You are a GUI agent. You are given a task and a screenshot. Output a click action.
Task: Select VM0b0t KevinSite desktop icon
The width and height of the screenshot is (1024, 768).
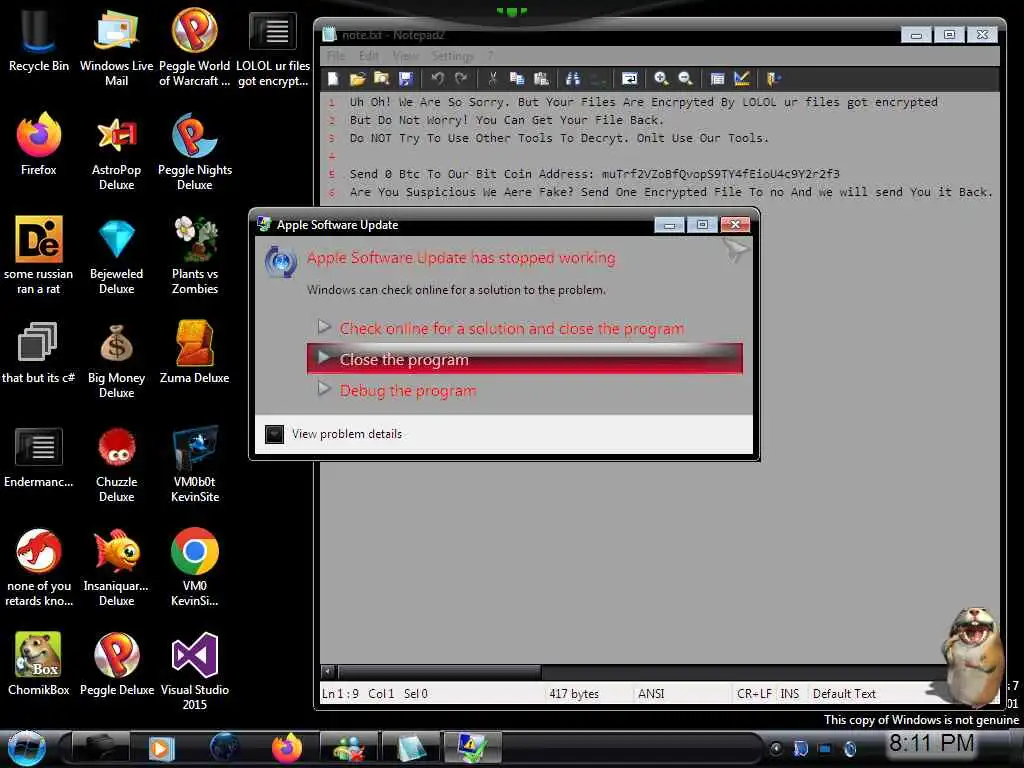coord(195,464)
